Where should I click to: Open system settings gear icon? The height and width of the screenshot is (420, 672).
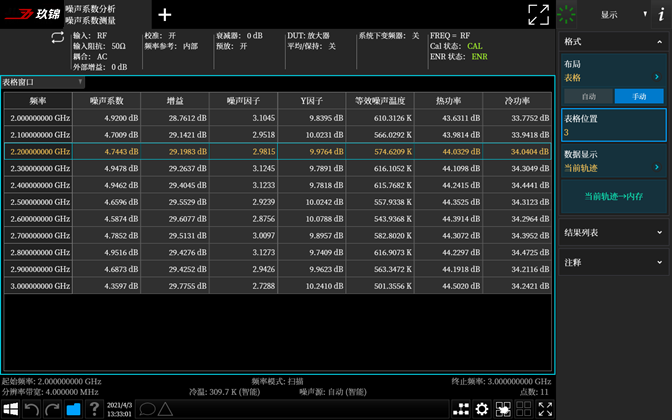click(x=482, y=409)
